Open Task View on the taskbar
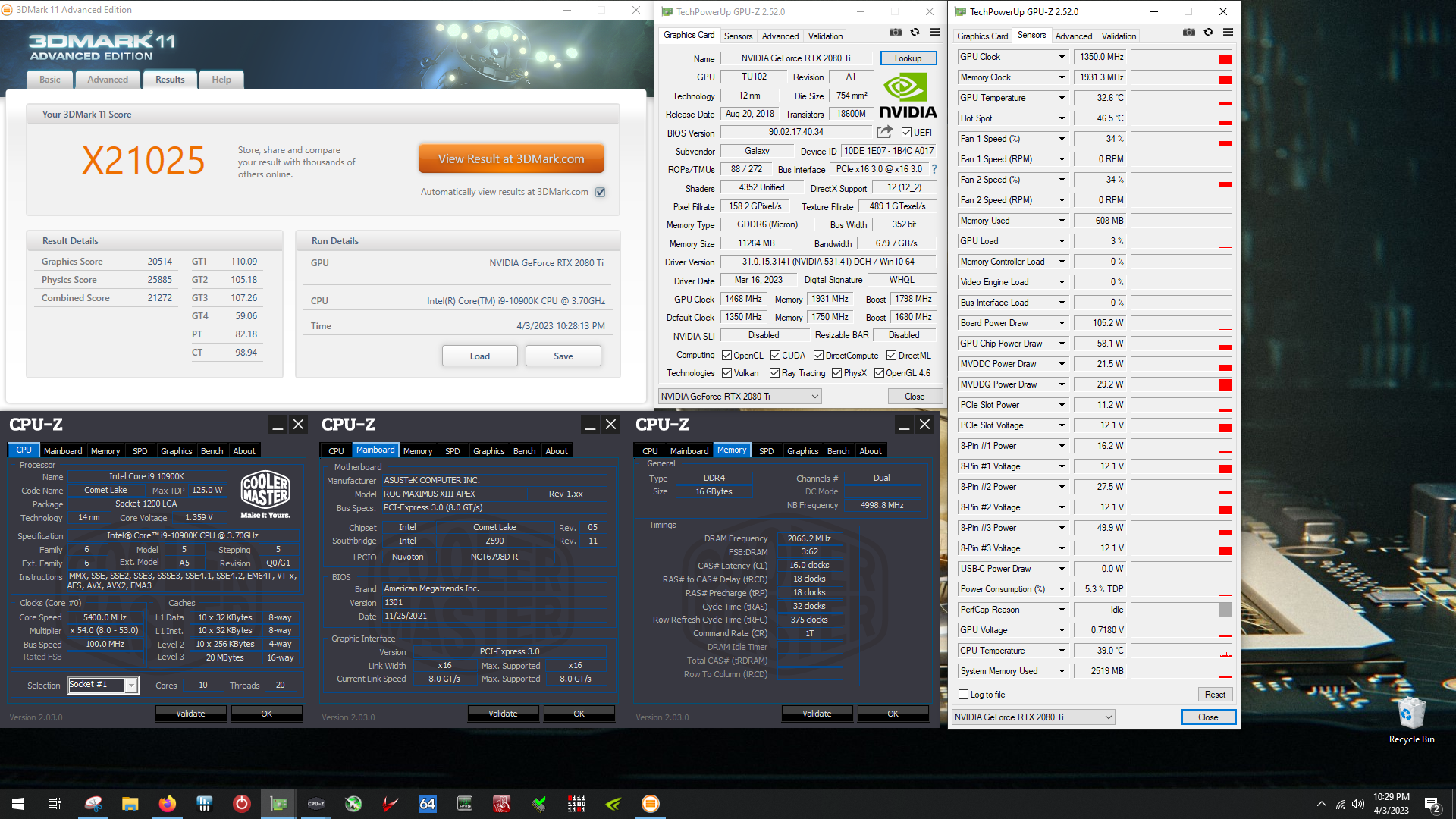This screenshot has width=1456, height=819. pyautogui.click(x=55, y=804)
